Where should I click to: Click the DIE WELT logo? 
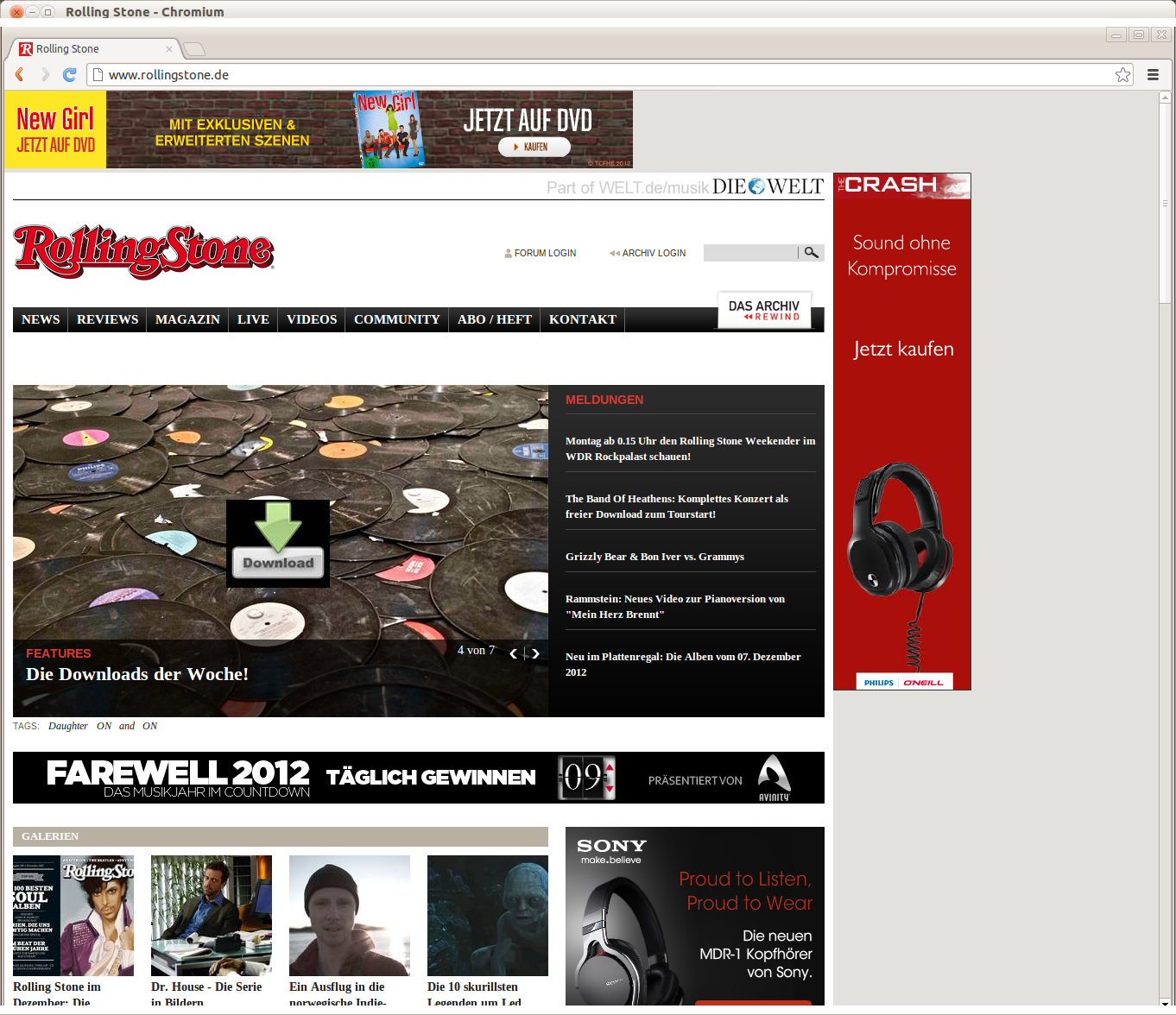pos(768,186)
